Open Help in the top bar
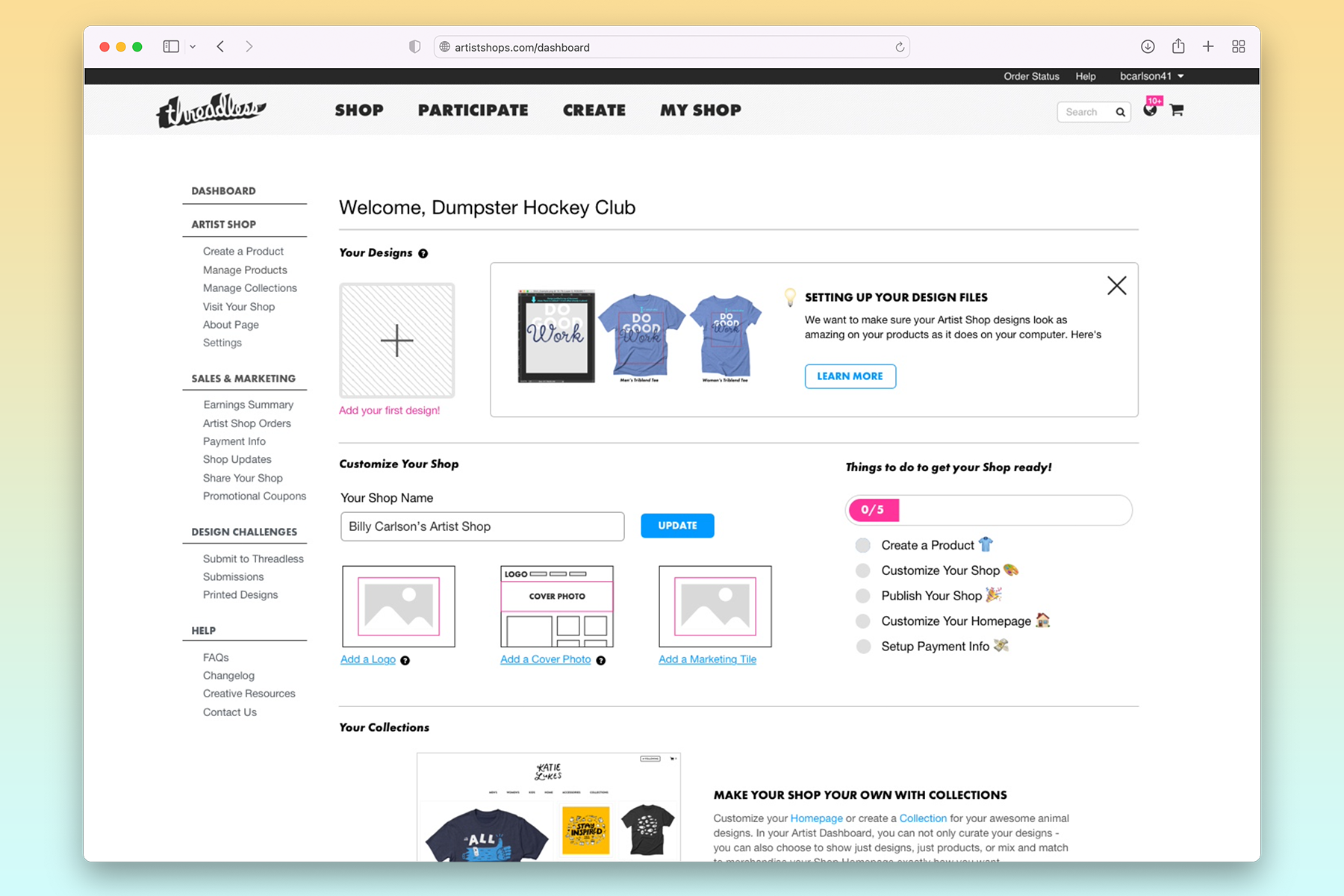 [1086, 76]
